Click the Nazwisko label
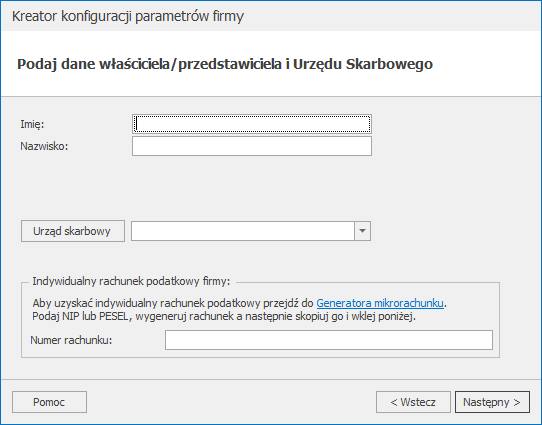 (x=44, y=146)
